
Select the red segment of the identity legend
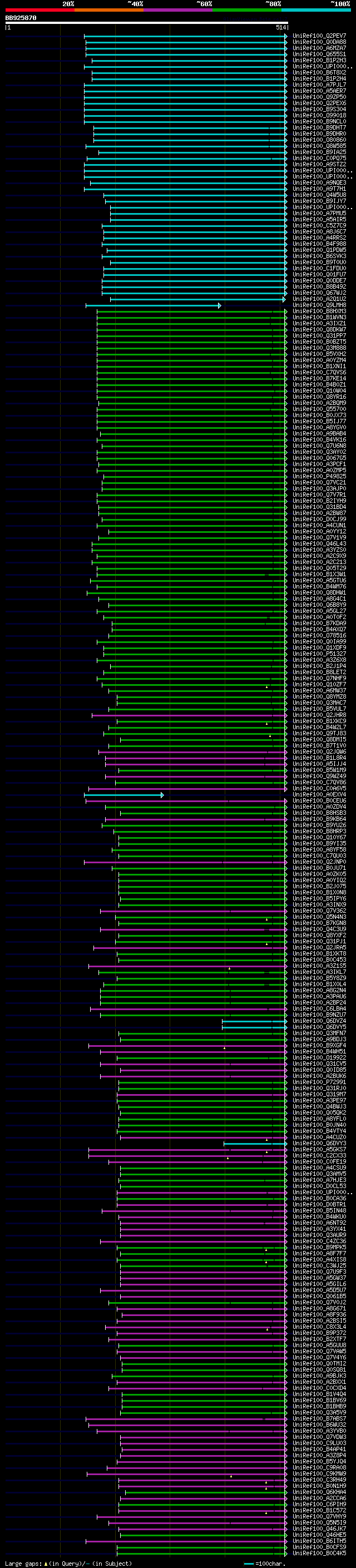39,10
